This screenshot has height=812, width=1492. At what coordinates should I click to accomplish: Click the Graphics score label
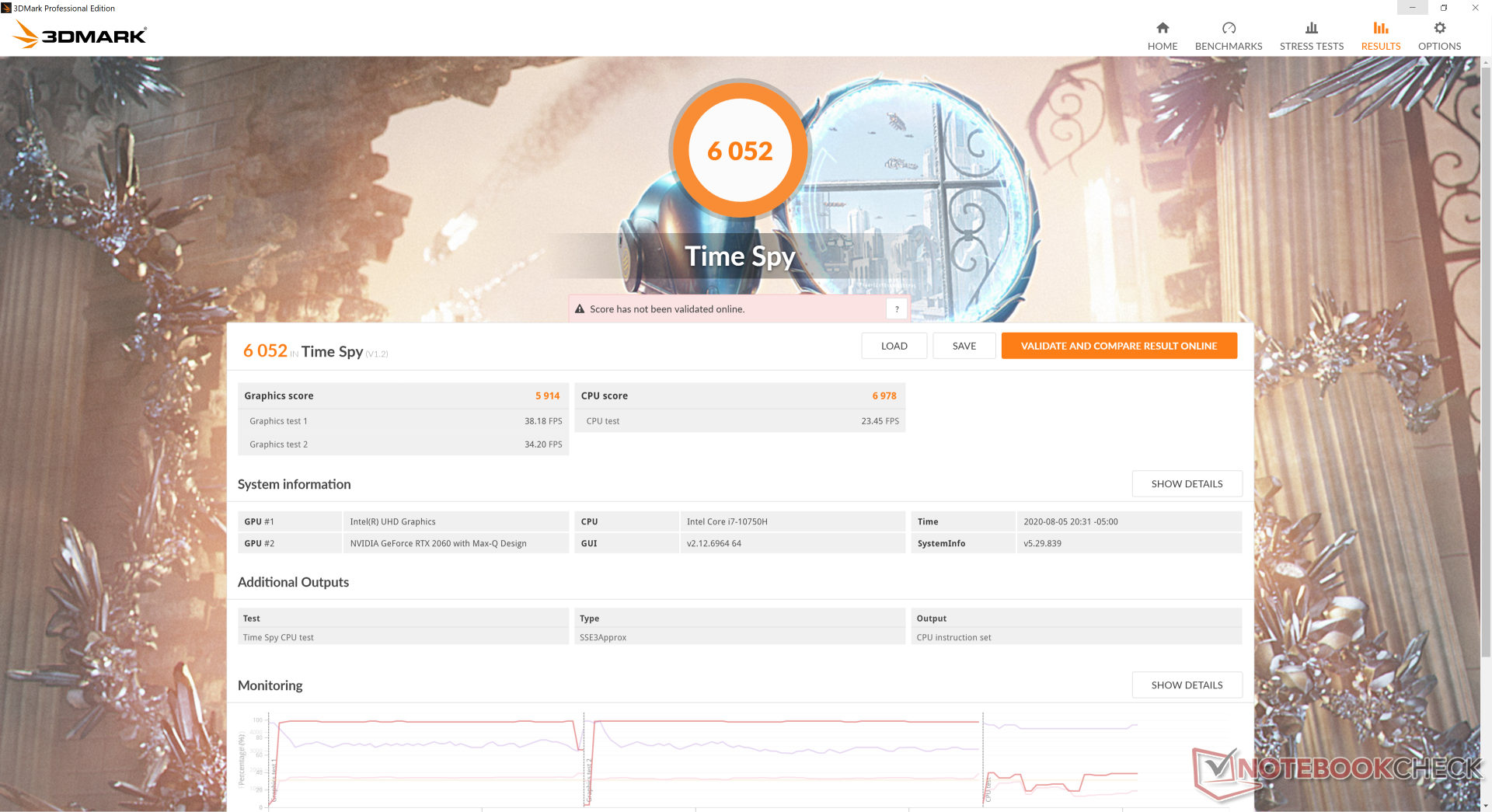[278, 396]
